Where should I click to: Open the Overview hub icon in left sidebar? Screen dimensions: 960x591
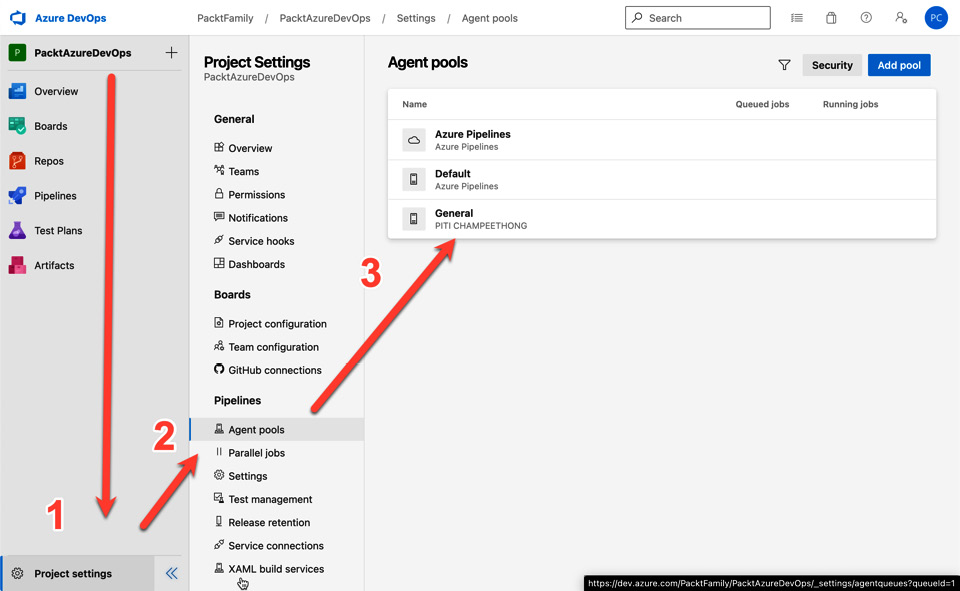pyautogui.click(x=17, y=91)
